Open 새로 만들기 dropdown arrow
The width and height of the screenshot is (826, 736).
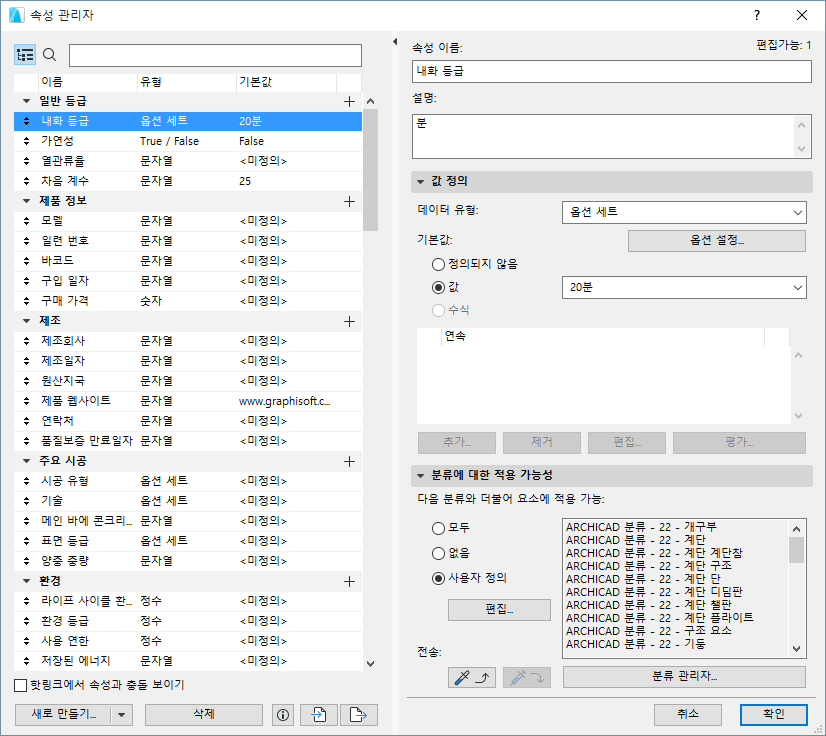pos(122,715)
